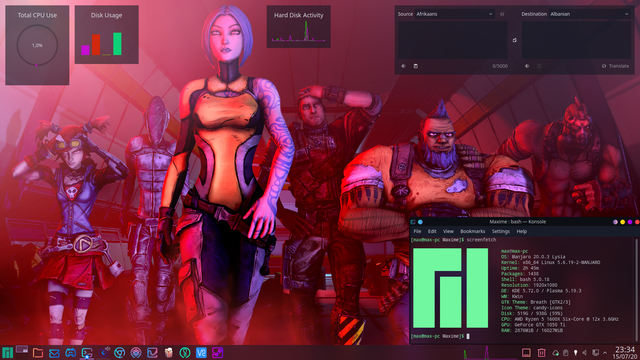Open the Destination language dropdown showing Albanian

(589, 14)
